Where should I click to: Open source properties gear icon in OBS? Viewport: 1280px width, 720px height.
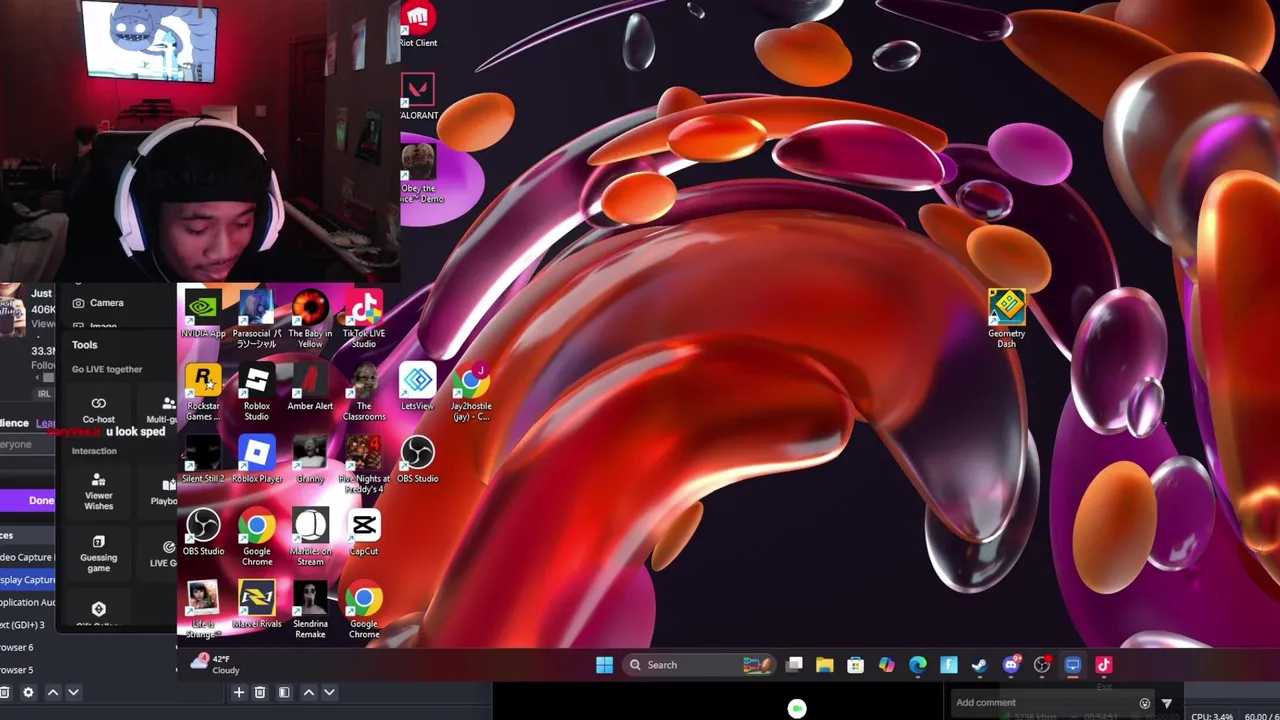[x=28, y=692]
